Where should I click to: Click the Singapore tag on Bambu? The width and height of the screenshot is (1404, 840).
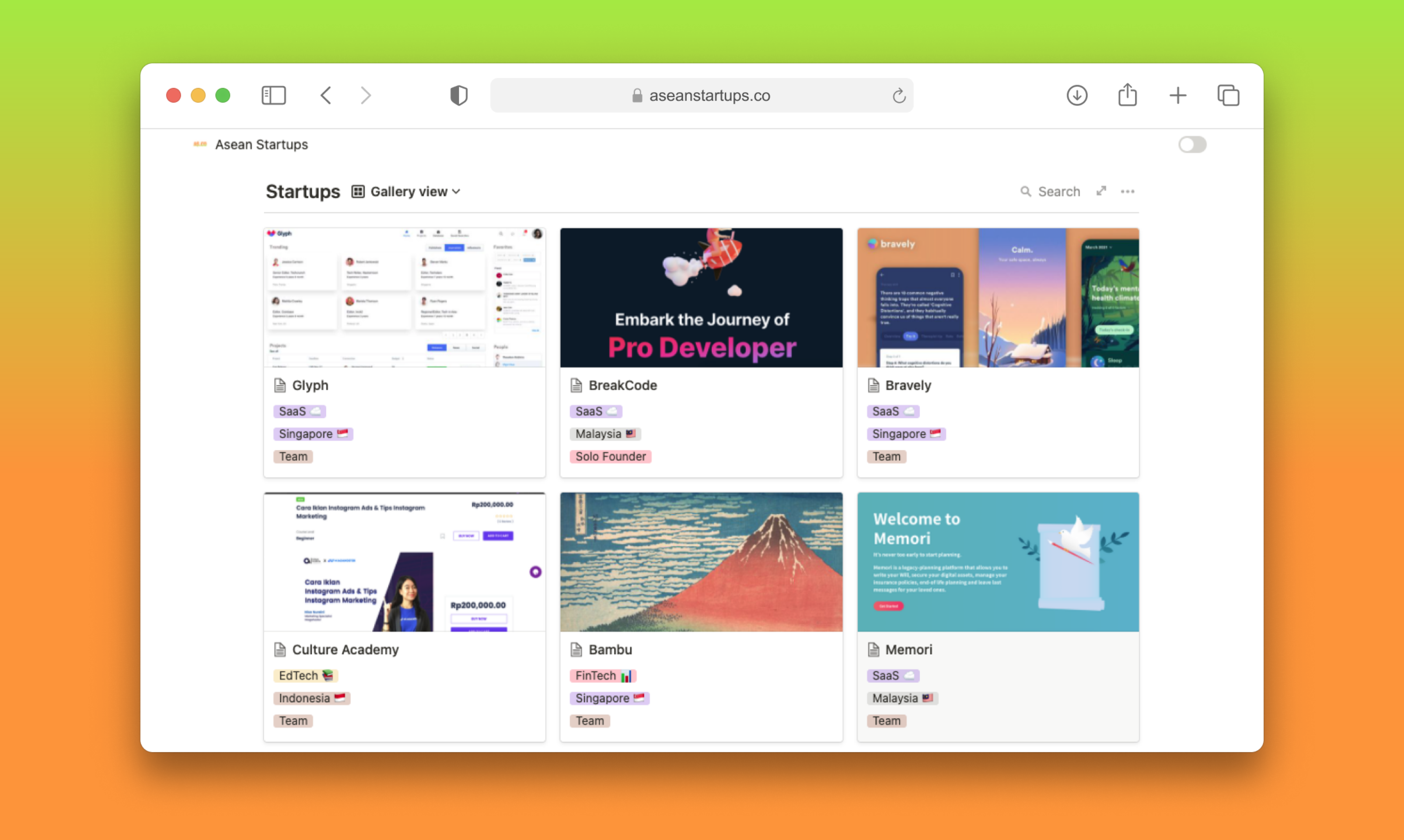click(610, 698)
